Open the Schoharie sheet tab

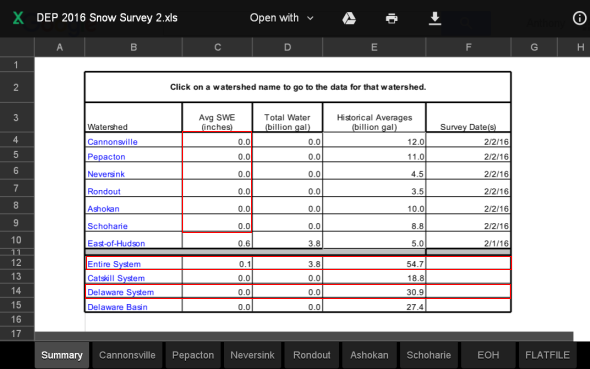(429, 355)
